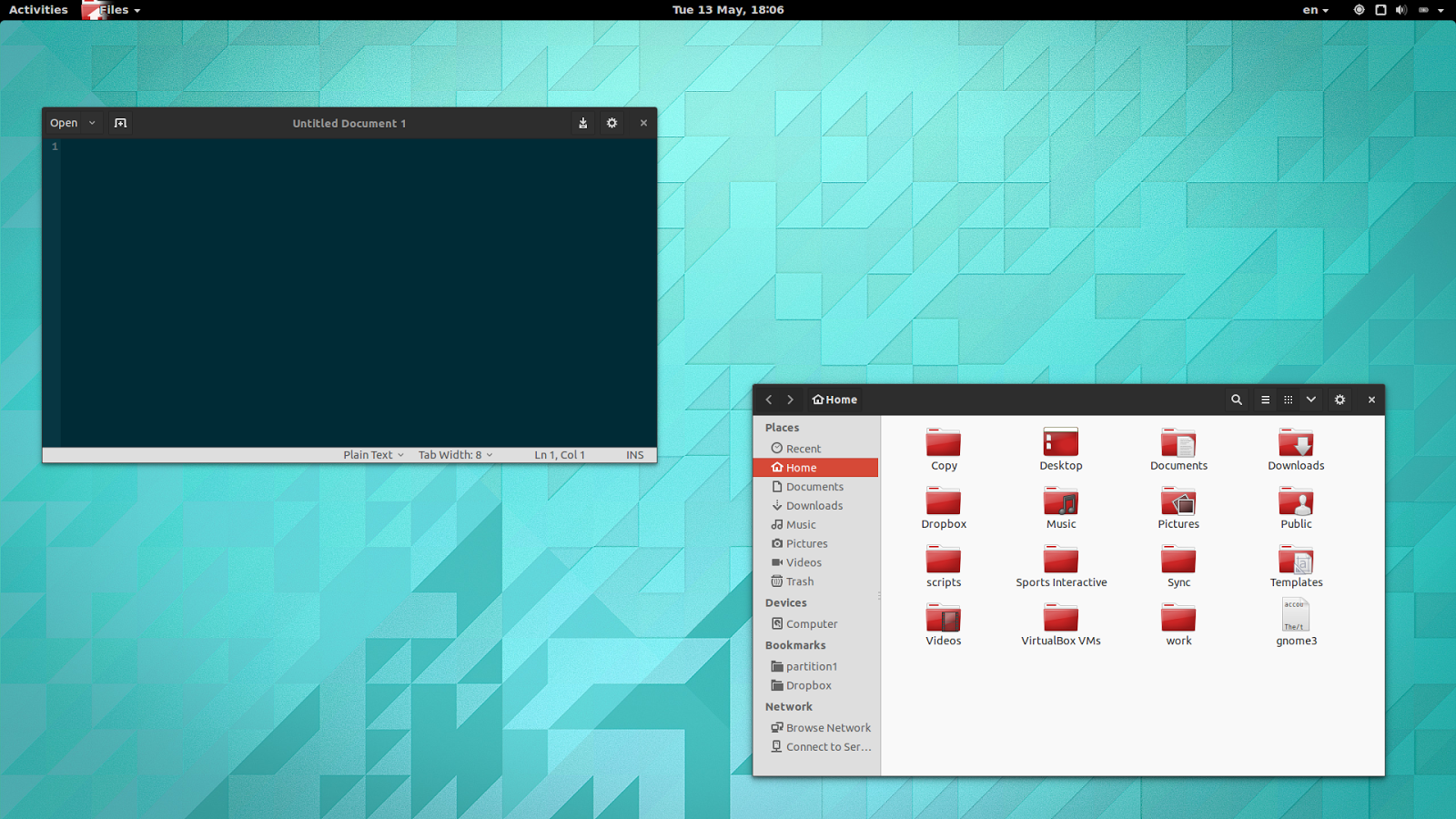Switch to grid view in Files
This screenshot has height=819, width=1456.
[x=1288, y=399]
